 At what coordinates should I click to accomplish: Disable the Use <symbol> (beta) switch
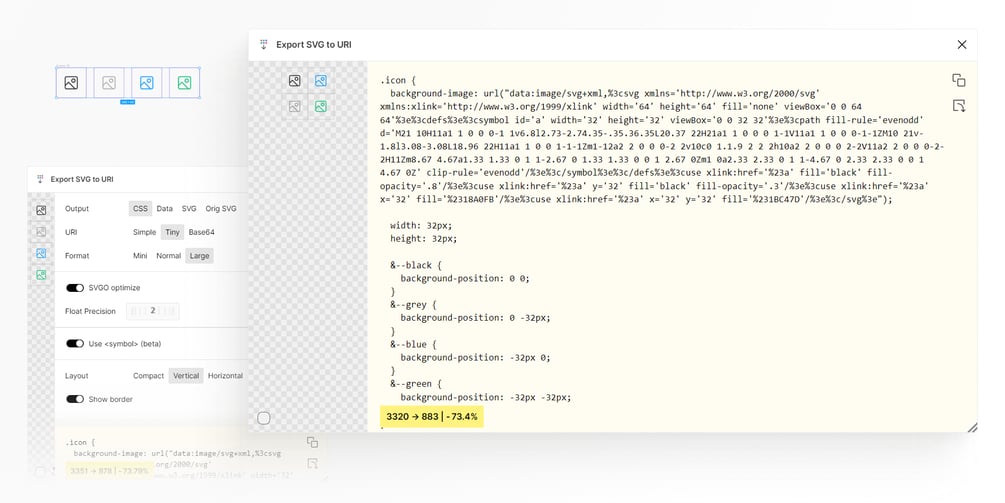pos(75,344)
